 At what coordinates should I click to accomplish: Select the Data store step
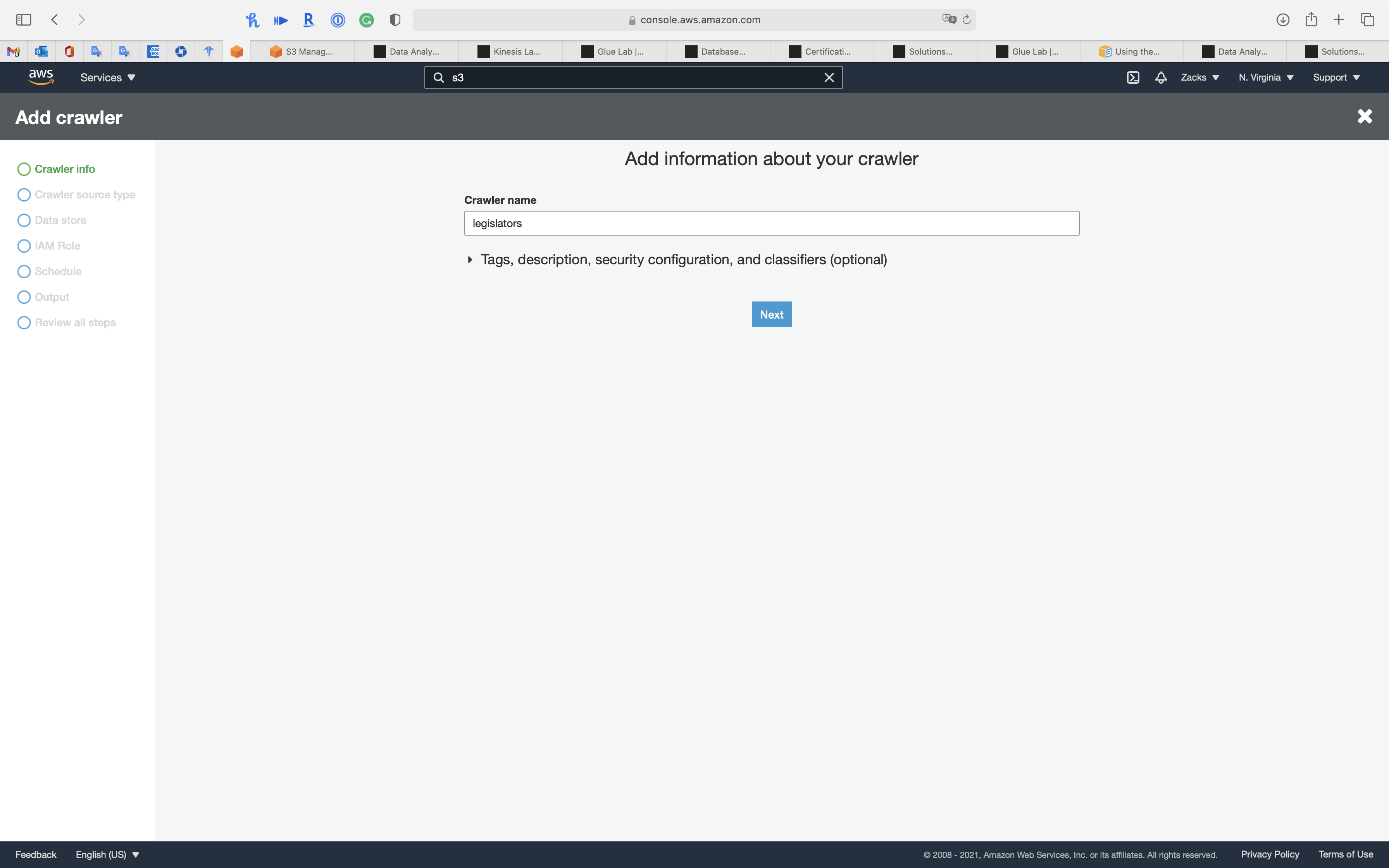point(60,220)
